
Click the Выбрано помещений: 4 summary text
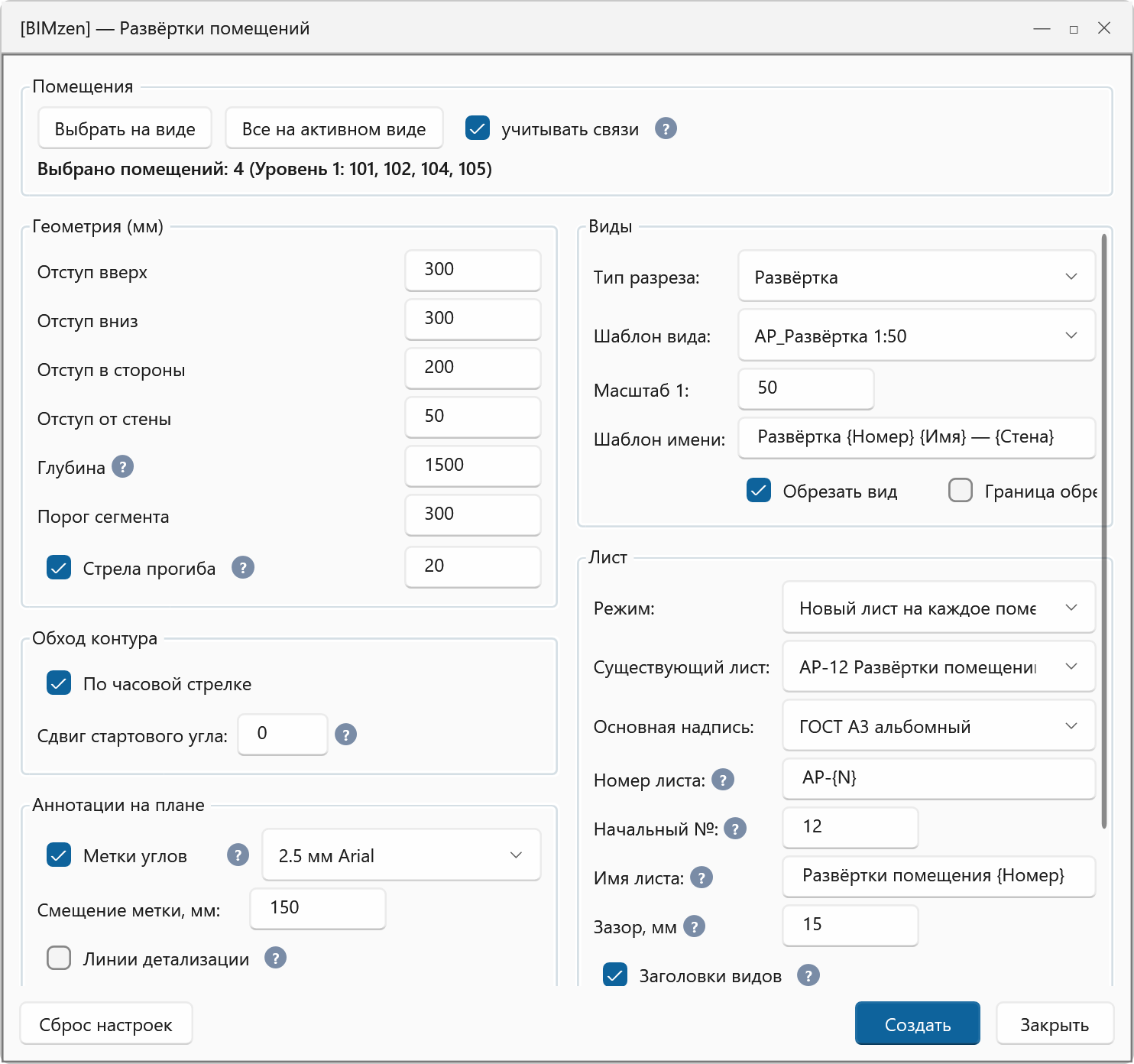tap(264, 169)
